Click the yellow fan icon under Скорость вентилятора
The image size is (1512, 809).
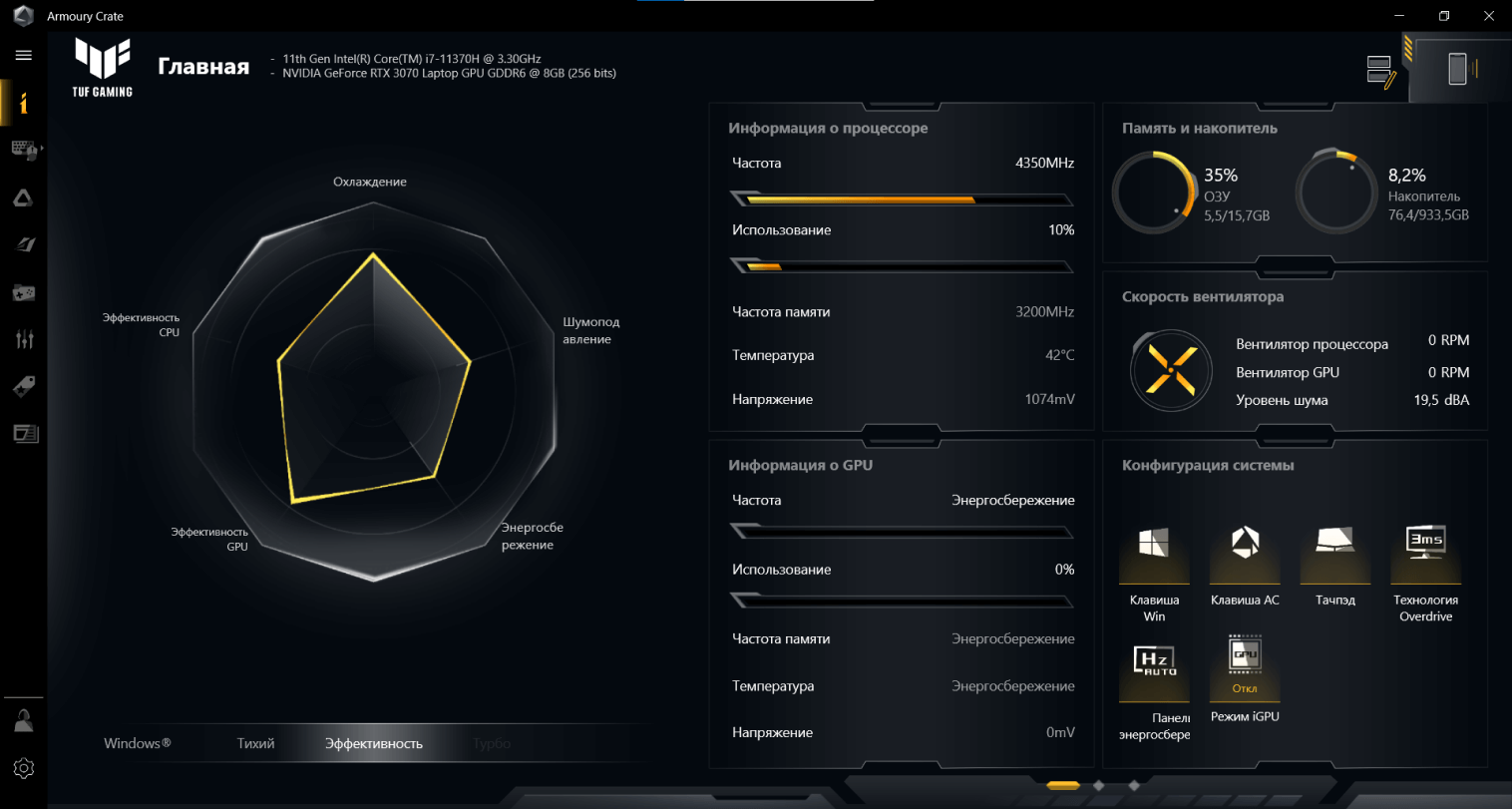(1170, 369)
